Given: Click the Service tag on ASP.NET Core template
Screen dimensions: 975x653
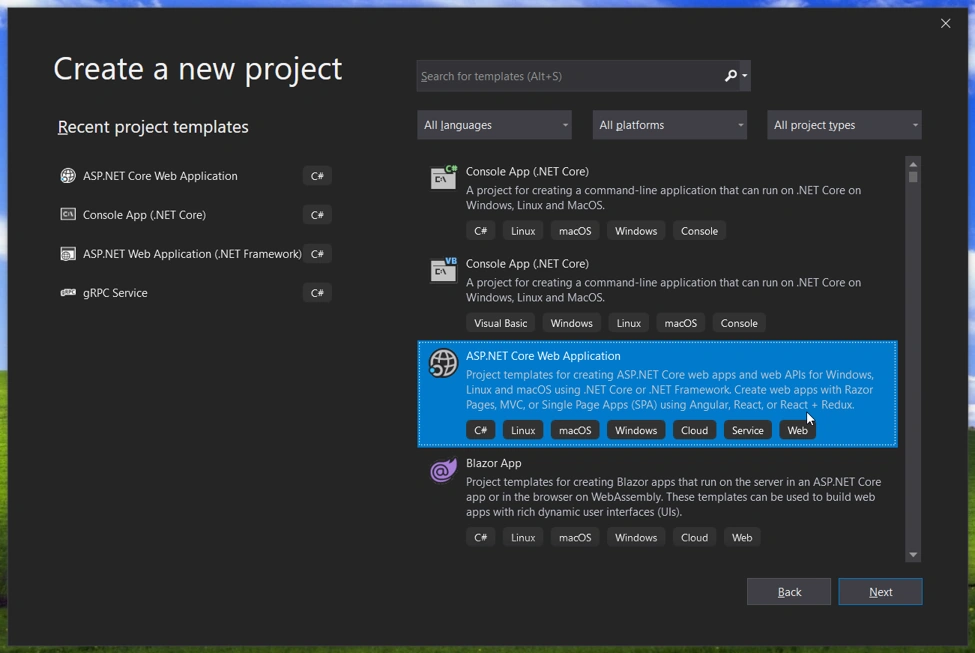Looking at the screenshot, I should pyautogui.click(x=747, y=430).
